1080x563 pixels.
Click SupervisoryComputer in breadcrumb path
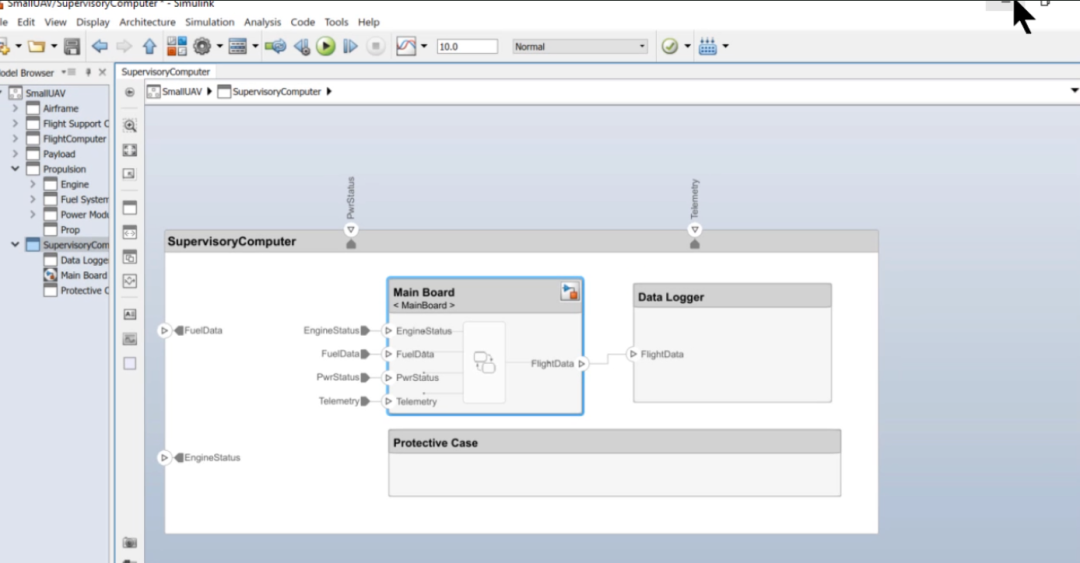pyautogui.click(x=277, y=92)
